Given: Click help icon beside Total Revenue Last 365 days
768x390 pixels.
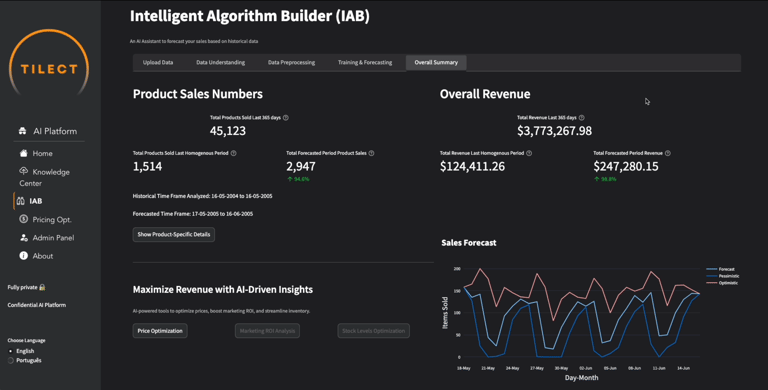Looking at the screenshot, I should 581,118.
